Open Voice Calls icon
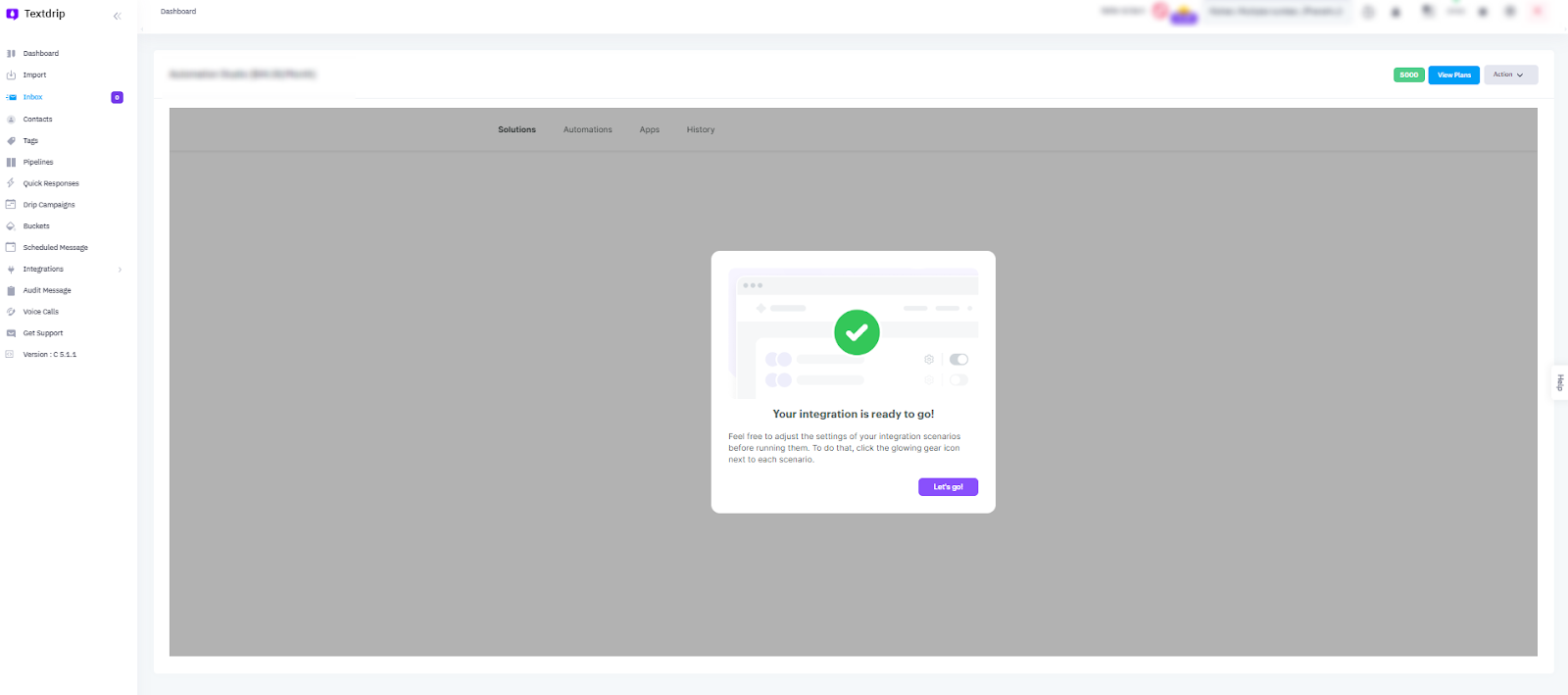Screen dimensions: 1568x695 tap(11, 312)
